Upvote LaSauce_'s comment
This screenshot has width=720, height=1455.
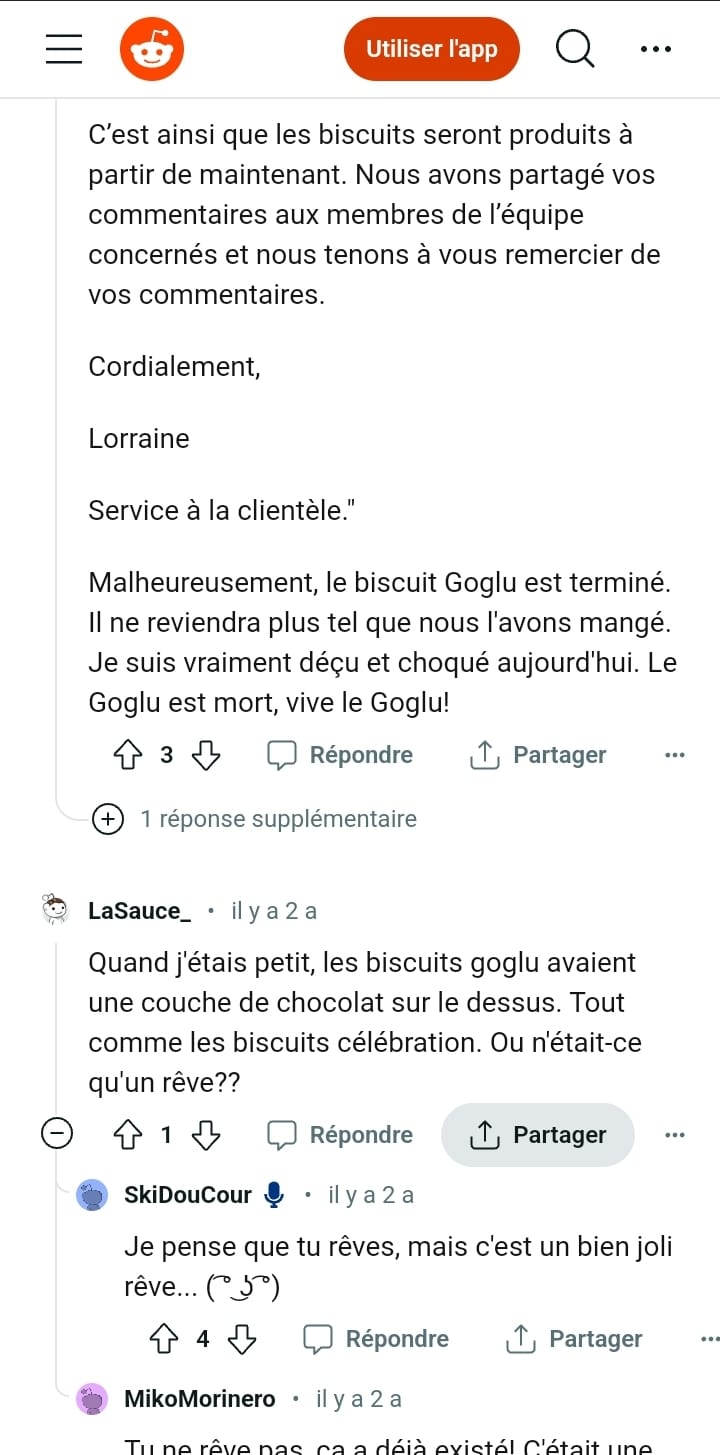coord(129,1135)
